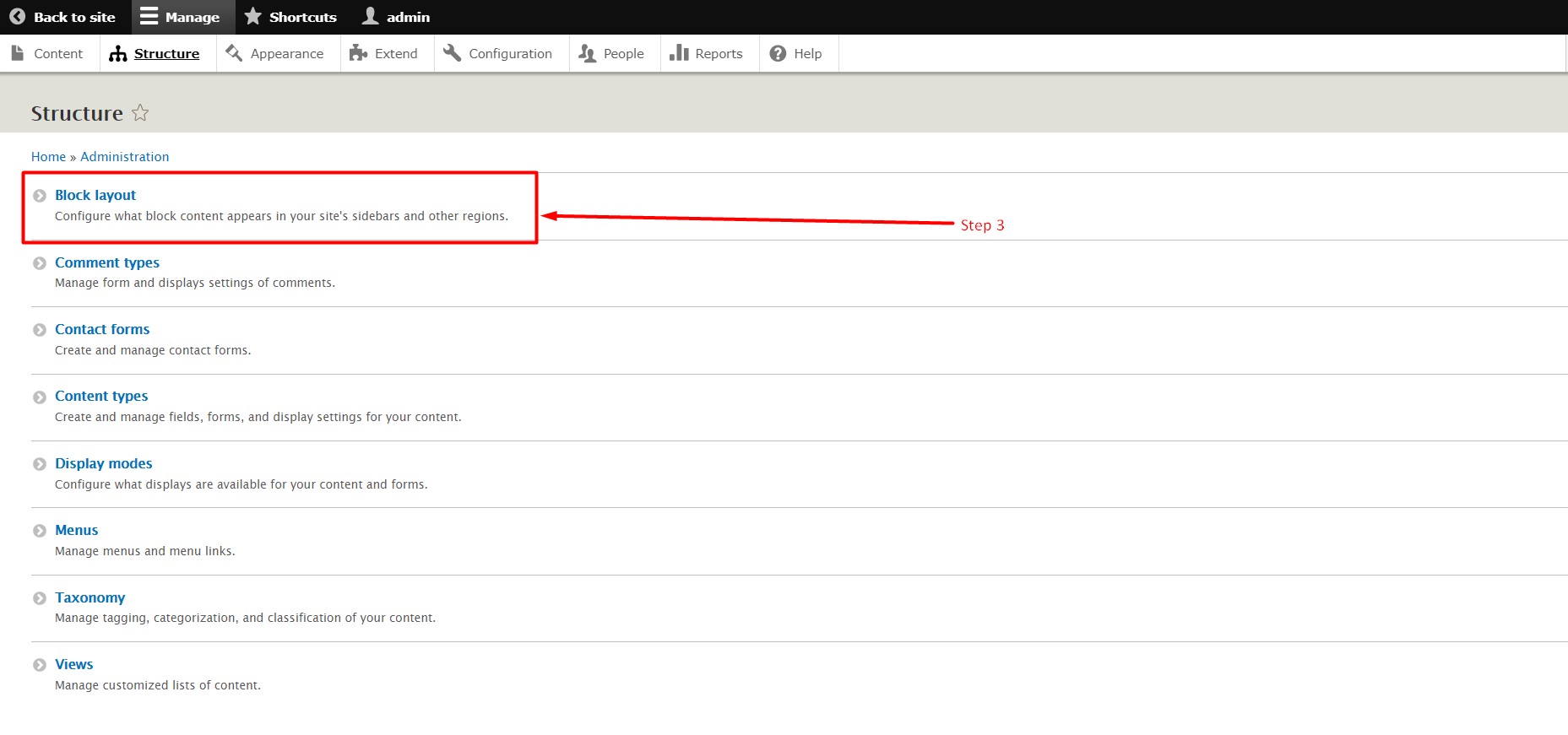1568x735 pixels.
Task: Click arrow bullet beside Menus
Action: click(x=40, y=531)
